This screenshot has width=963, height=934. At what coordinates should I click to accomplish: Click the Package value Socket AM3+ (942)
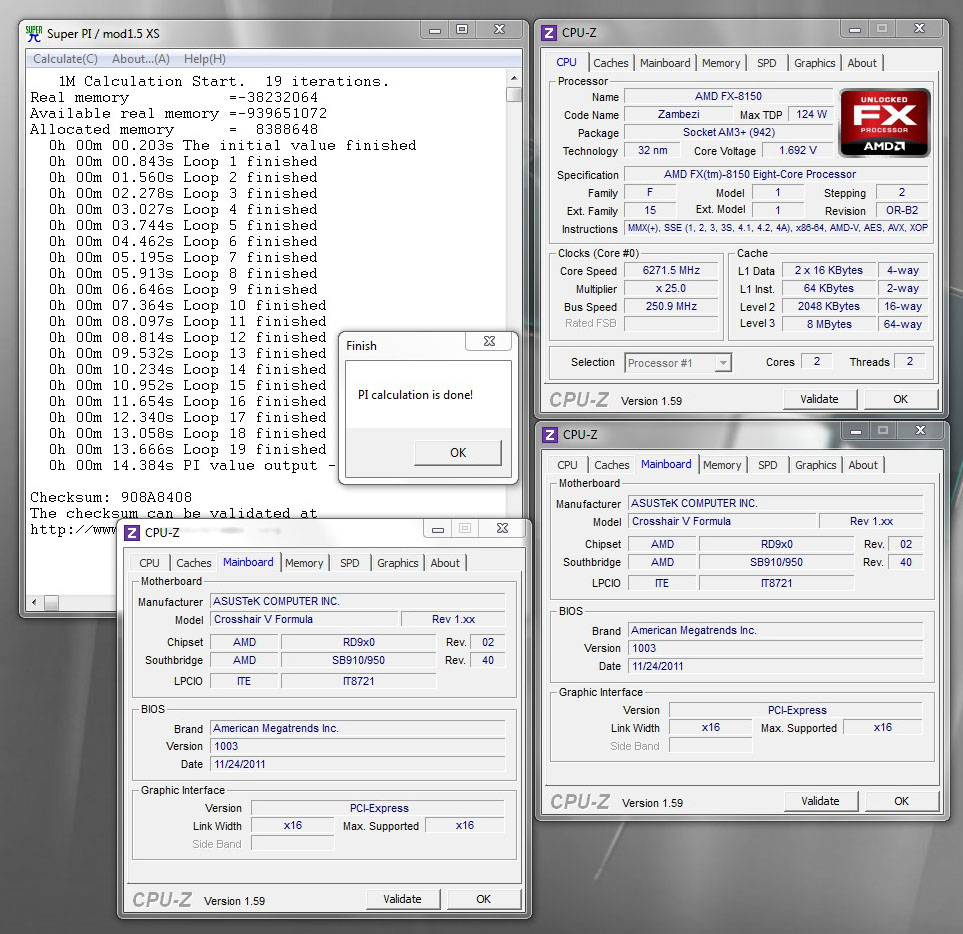click(728, 132)
